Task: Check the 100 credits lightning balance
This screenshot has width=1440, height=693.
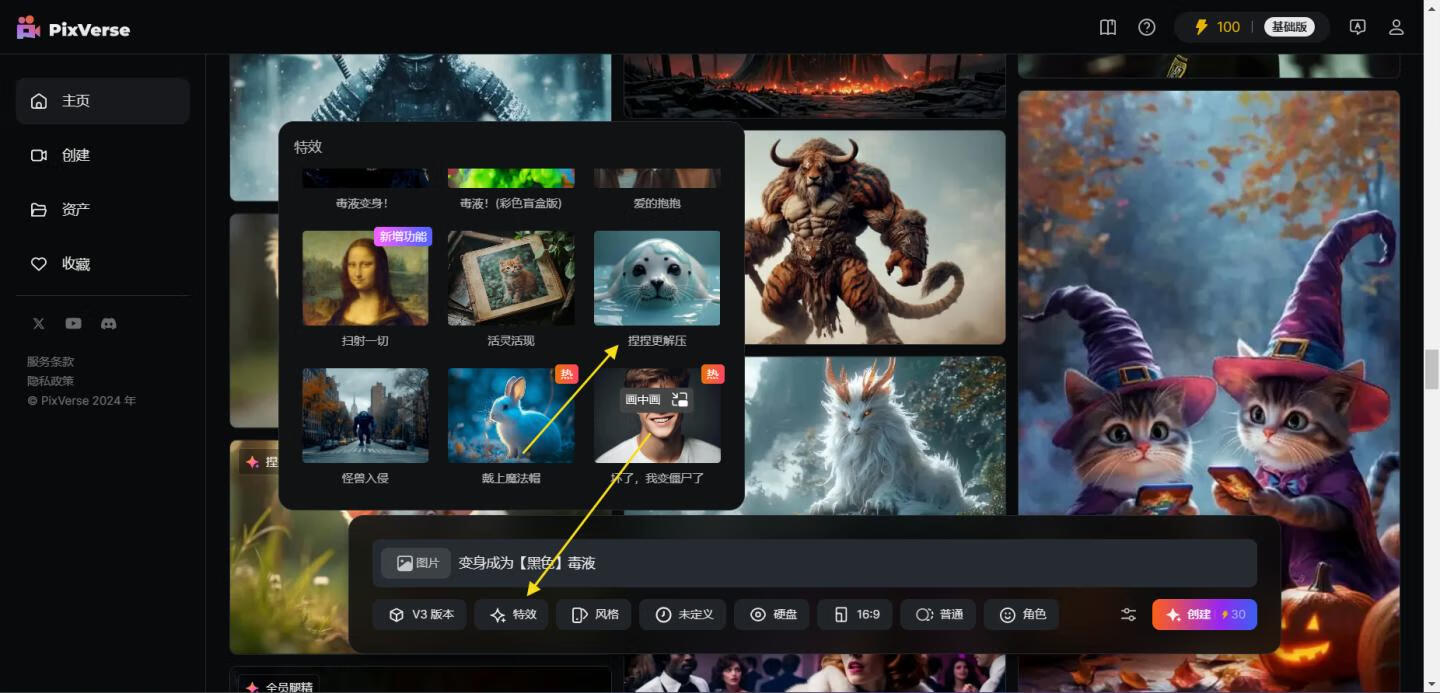Action: (1217, 27)
